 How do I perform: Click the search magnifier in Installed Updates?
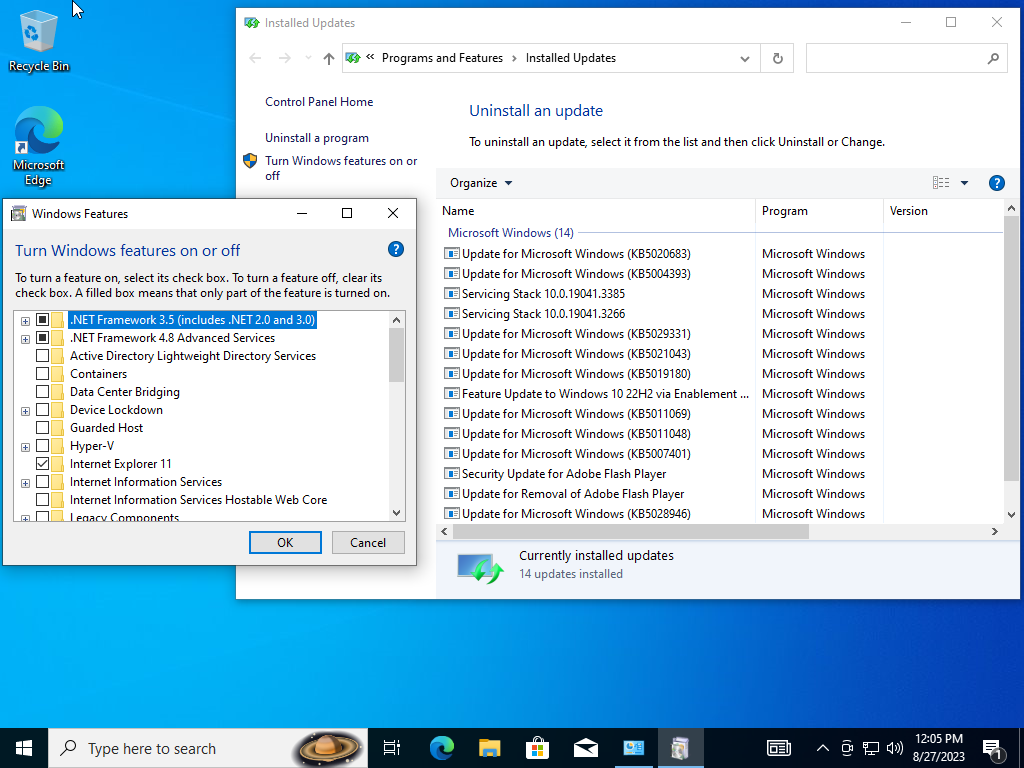point(993,58)
